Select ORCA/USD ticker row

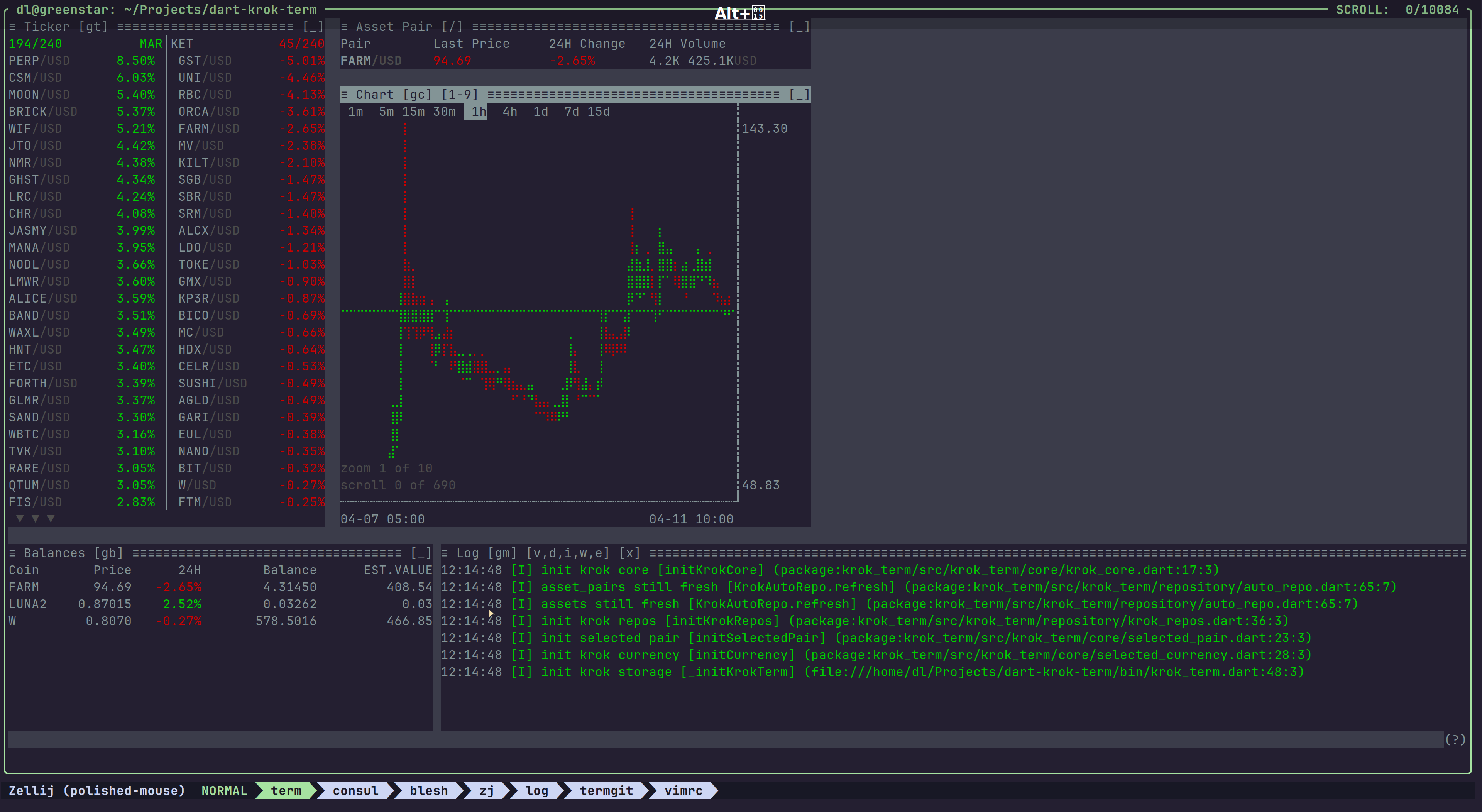tap(251, 112)
